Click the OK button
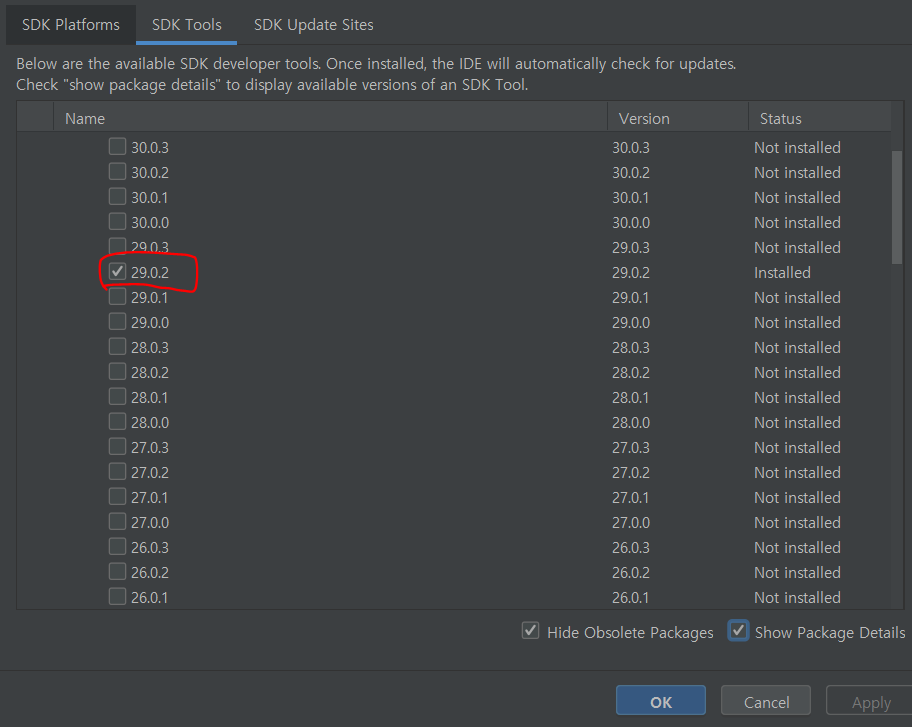 pyautogui.click(x=661, y=701)
